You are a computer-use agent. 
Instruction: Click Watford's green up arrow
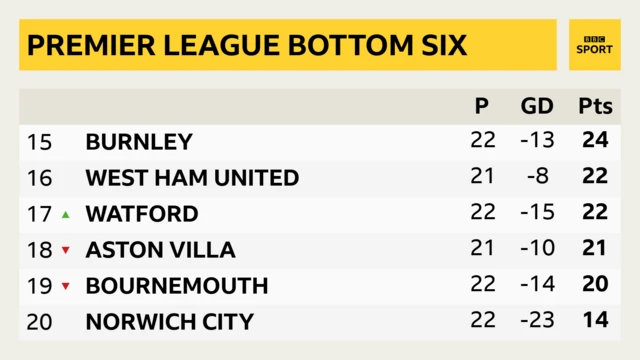click(66, 214)
